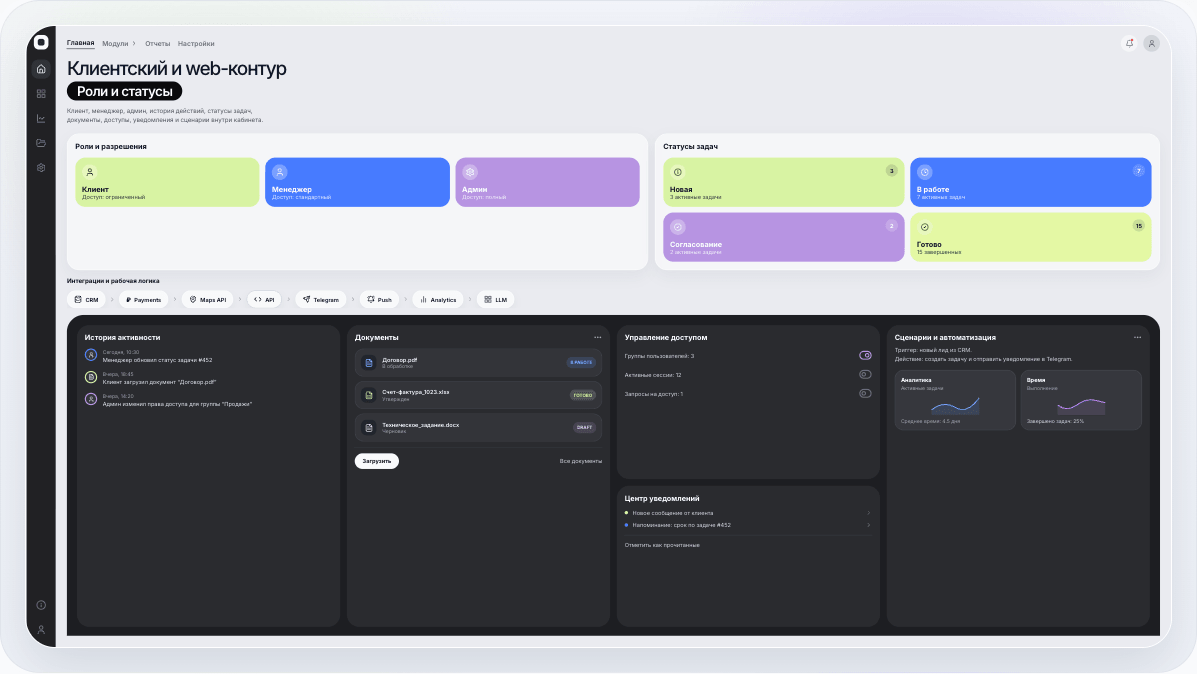
Task: Select the Telegram integration chip
Action: (x=321, y=299)
